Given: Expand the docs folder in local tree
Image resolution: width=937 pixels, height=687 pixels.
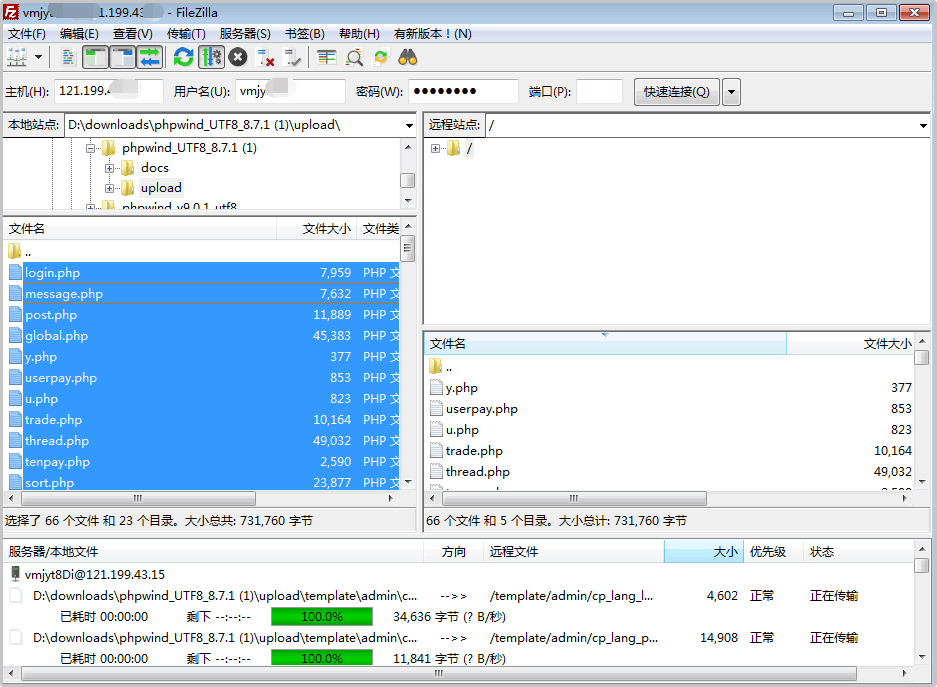Looking at the screenshot, I should pyautogui.click(x=109, y=170).
